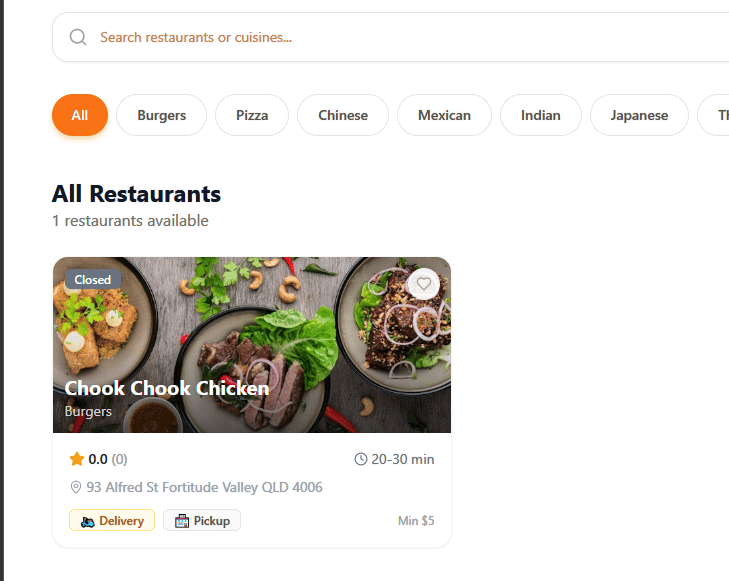Image resolution: width=729 pixels, height=581 pixels.
Task: Click the shop icon in Pickup badge
Action: (x=182, y=521)
